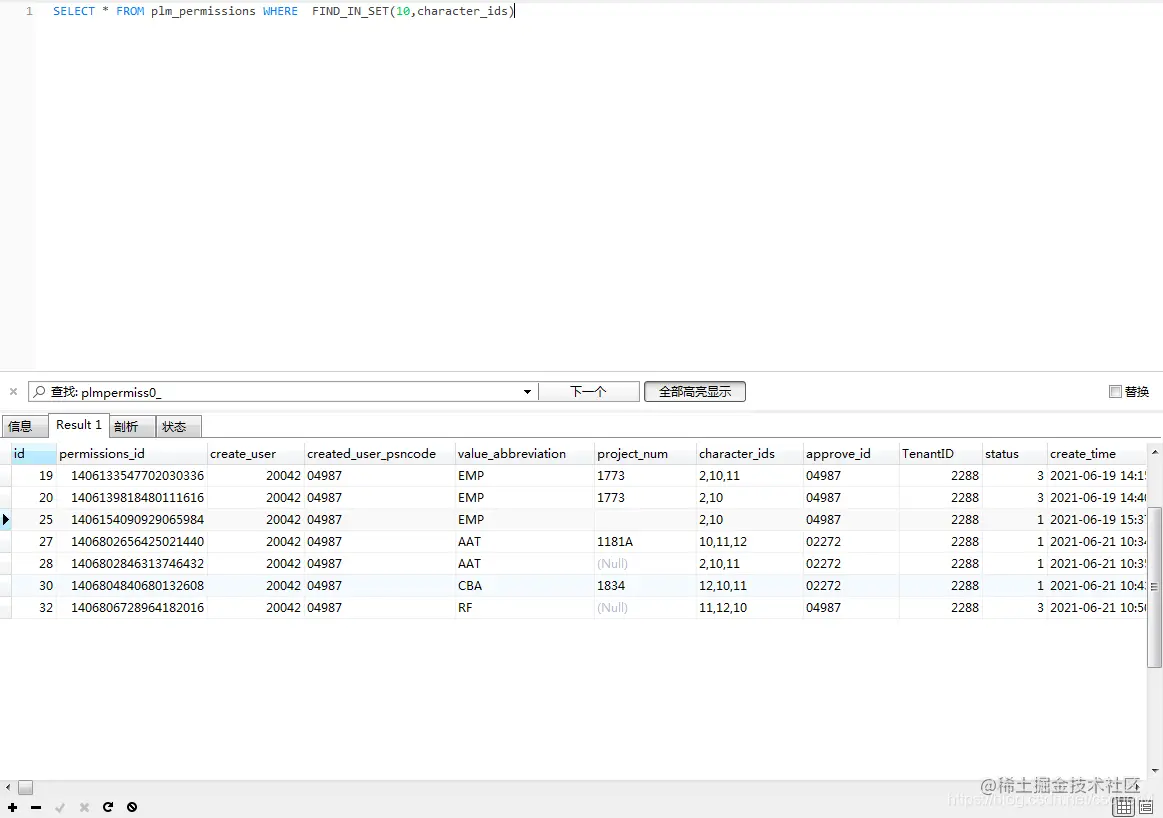Click the project_num column header
Screen dimensions: 1163x818
coord(646,453)
